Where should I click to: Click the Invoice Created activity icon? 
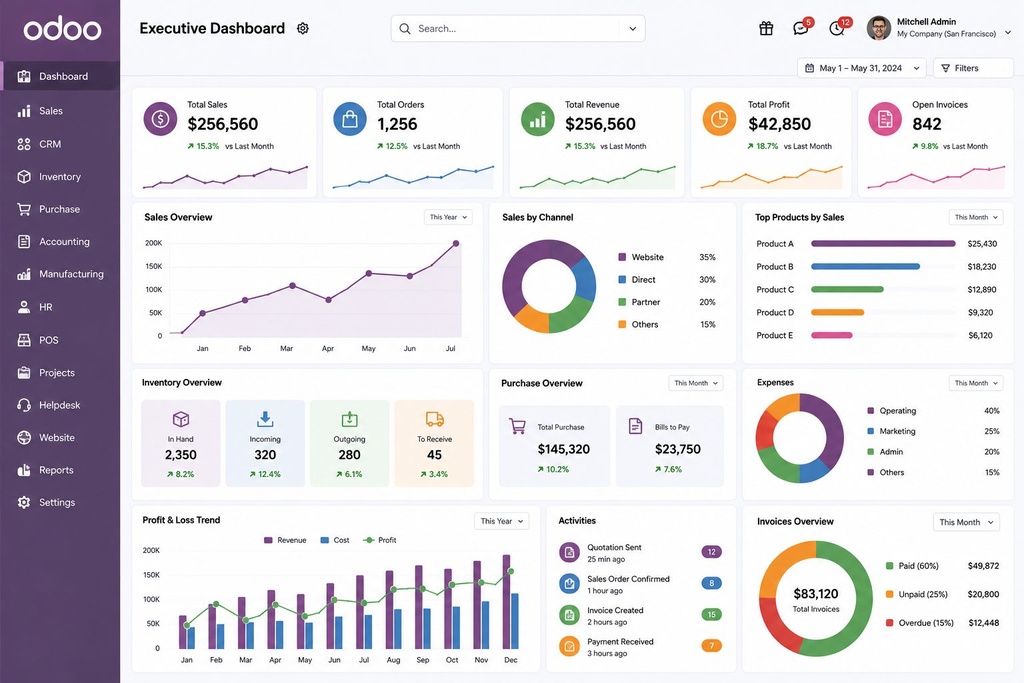point(569,614)
